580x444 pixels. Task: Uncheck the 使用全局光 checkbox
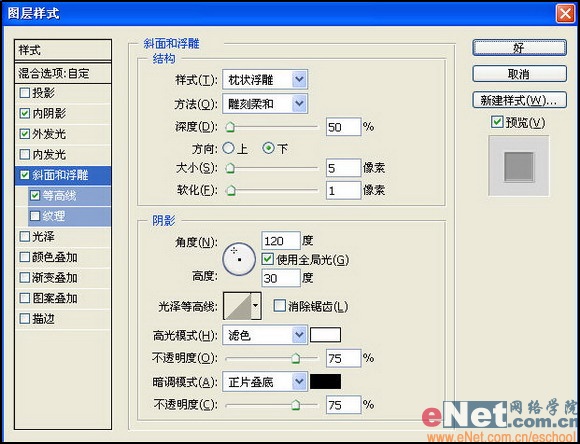(267, 259)
